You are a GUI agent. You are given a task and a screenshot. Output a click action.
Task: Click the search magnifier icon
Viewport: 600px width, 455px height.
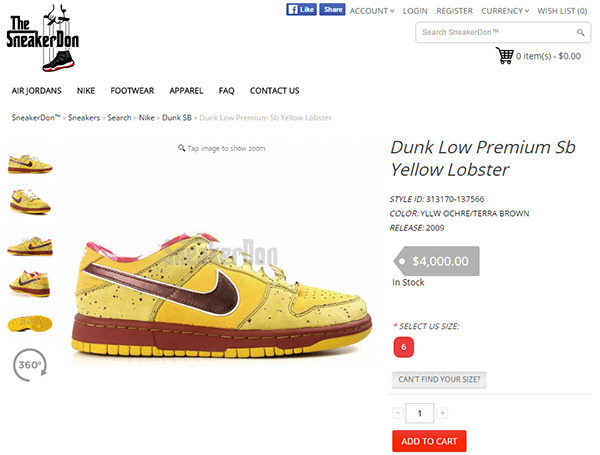click(580, 33)
